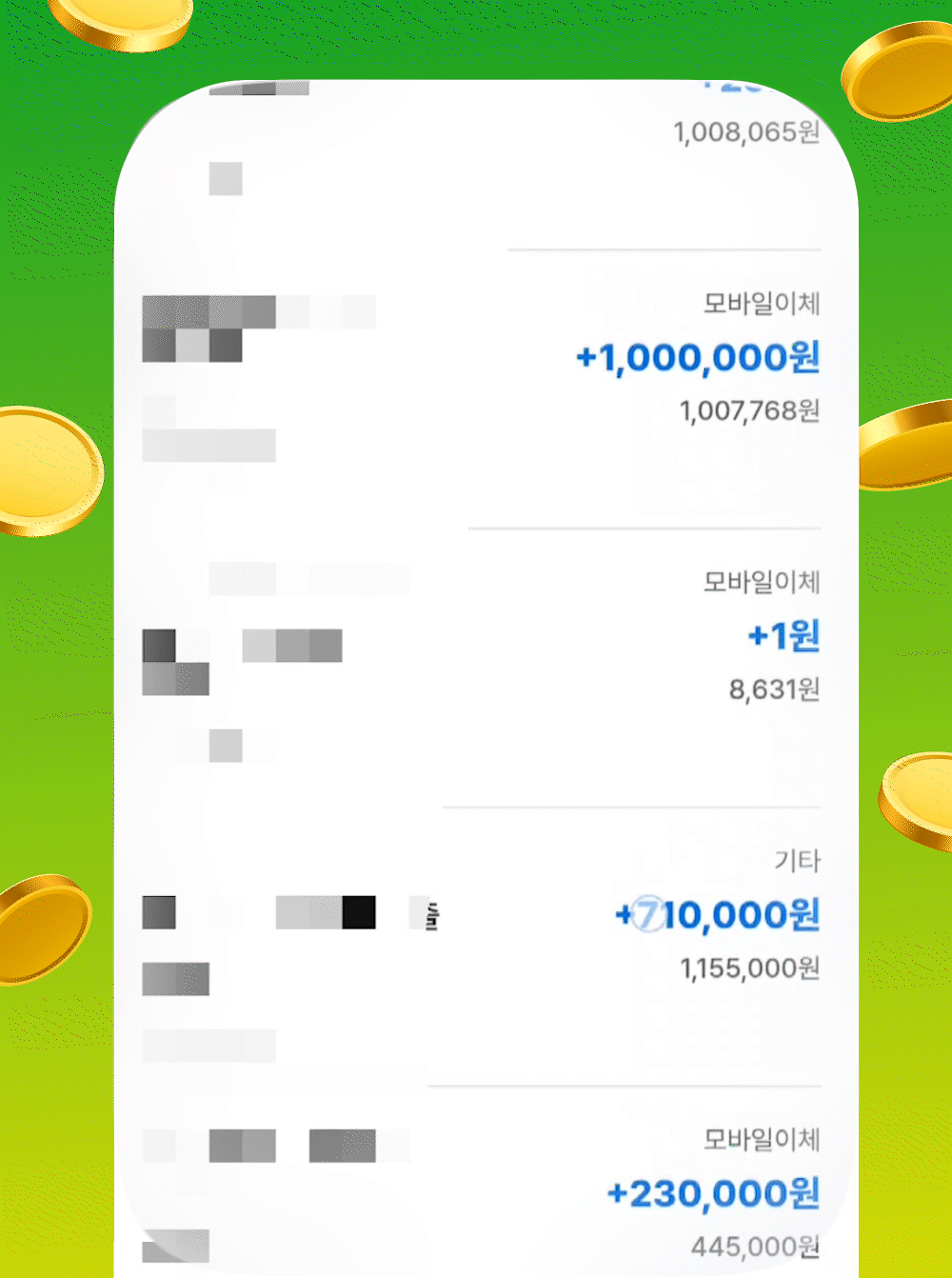Viewport: 952px width, 1278px height.
Task: Select the +230,000원 deposit amount
Action: (713, 1193)
